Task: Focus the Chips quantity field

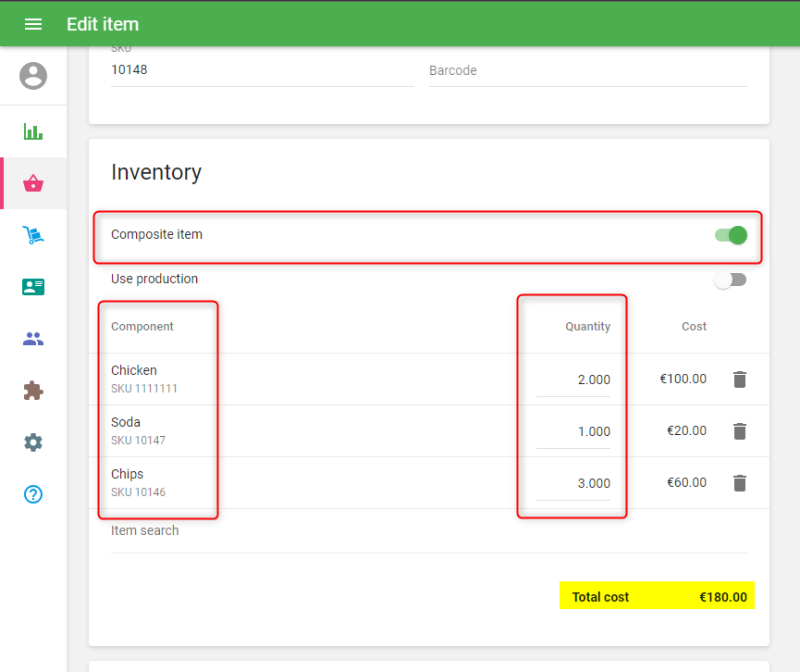Action: coord(574,484)
